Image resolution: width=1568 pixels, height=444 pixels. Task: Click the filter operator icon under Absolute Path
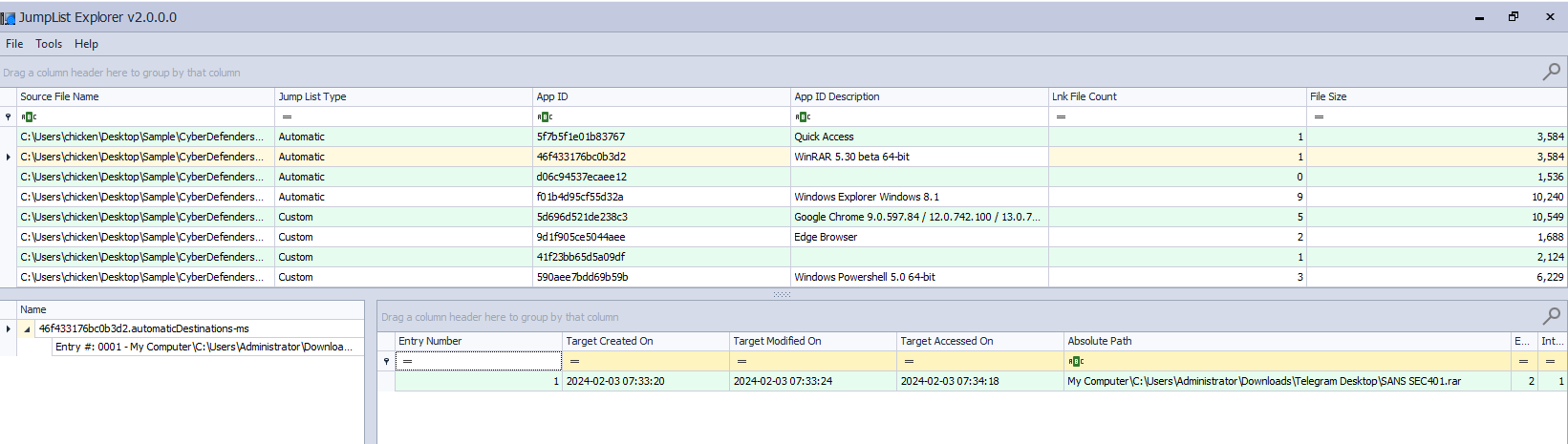coord(1076,361)
